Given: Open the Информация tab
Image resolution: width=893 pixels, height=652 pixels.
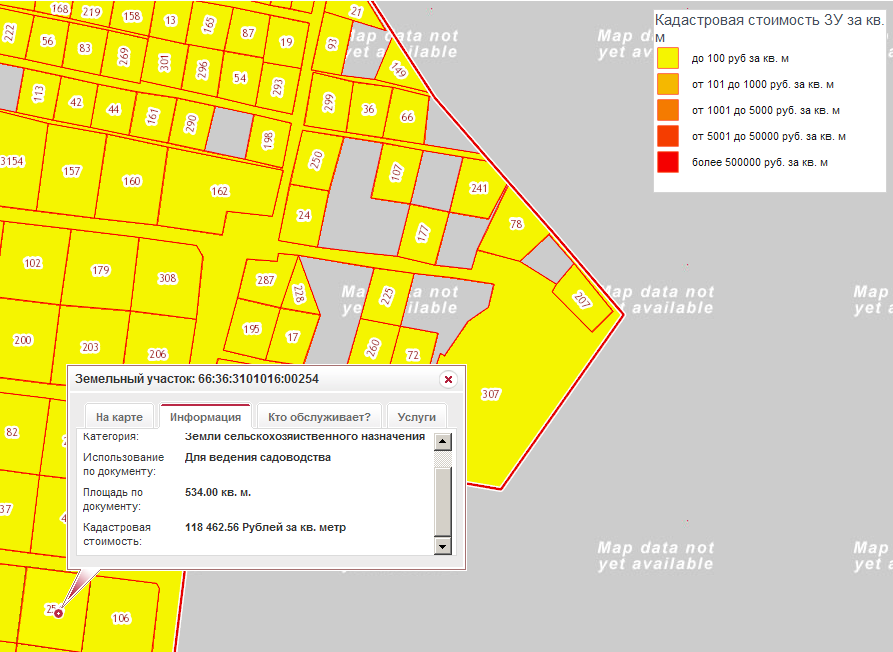Looking at the screenshot, I should (x=205, y=417).
